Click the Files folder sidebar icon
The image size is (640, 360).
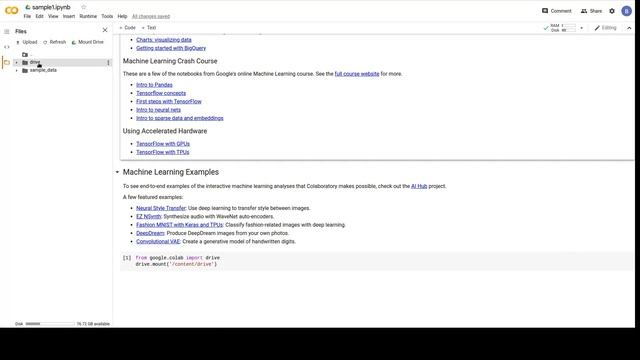[x=7, y=62]
